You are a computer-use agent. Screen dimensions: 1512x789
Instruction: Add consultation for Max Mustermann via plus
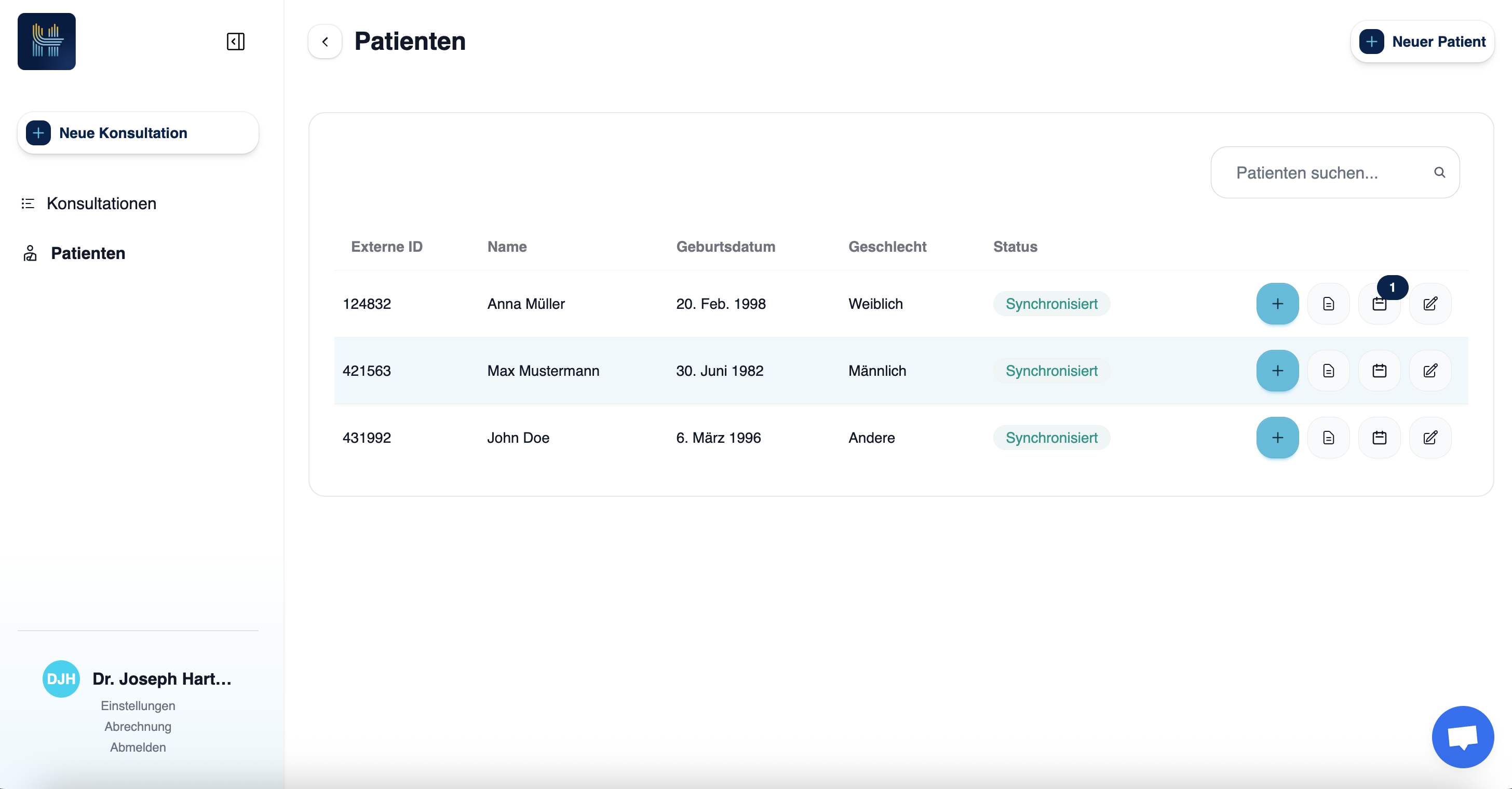pos(1277,371)
